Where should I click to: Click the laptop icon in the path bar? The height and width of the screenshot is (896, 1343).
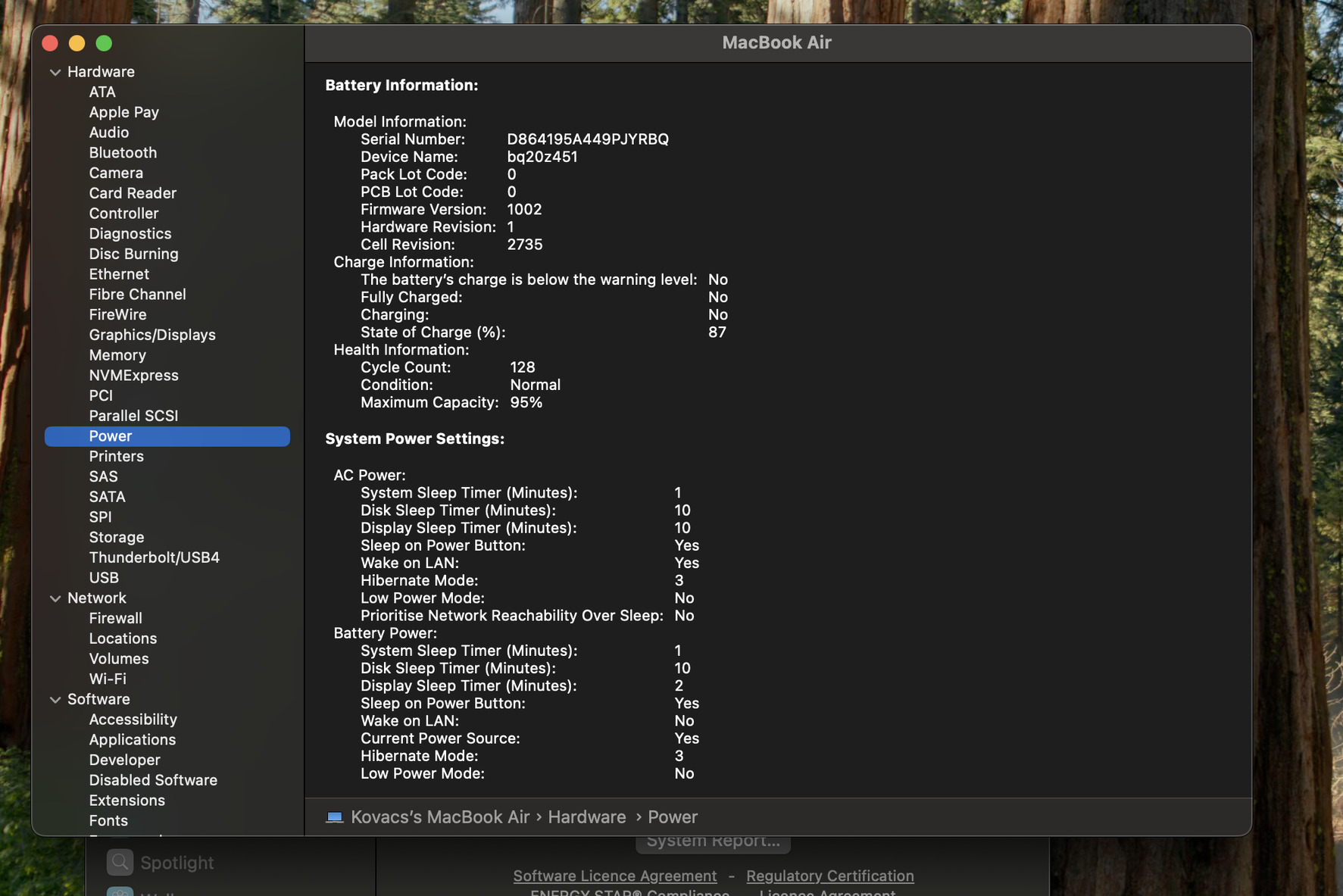334,817
